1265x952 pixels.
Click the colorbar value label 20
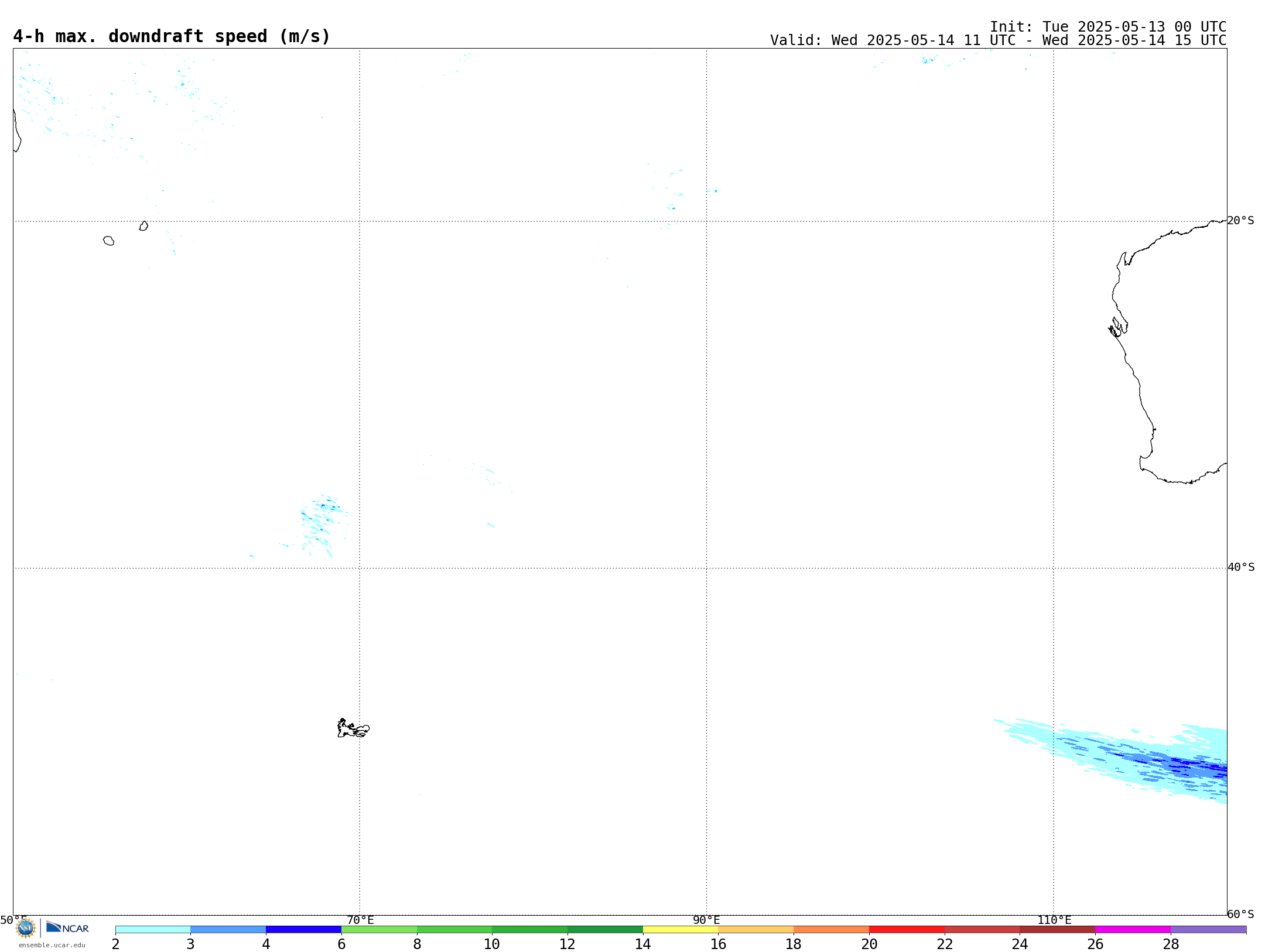(x=869, y=944)
